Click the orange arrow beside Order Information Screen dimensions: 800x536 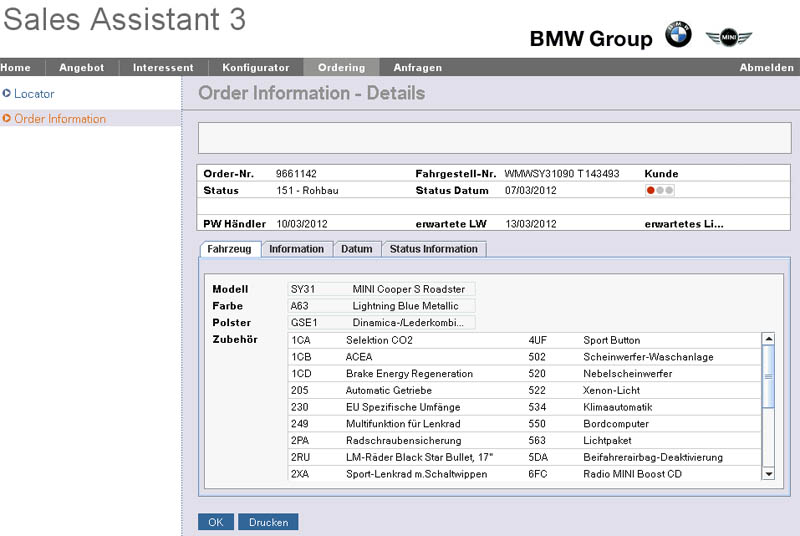coord(7,118)
